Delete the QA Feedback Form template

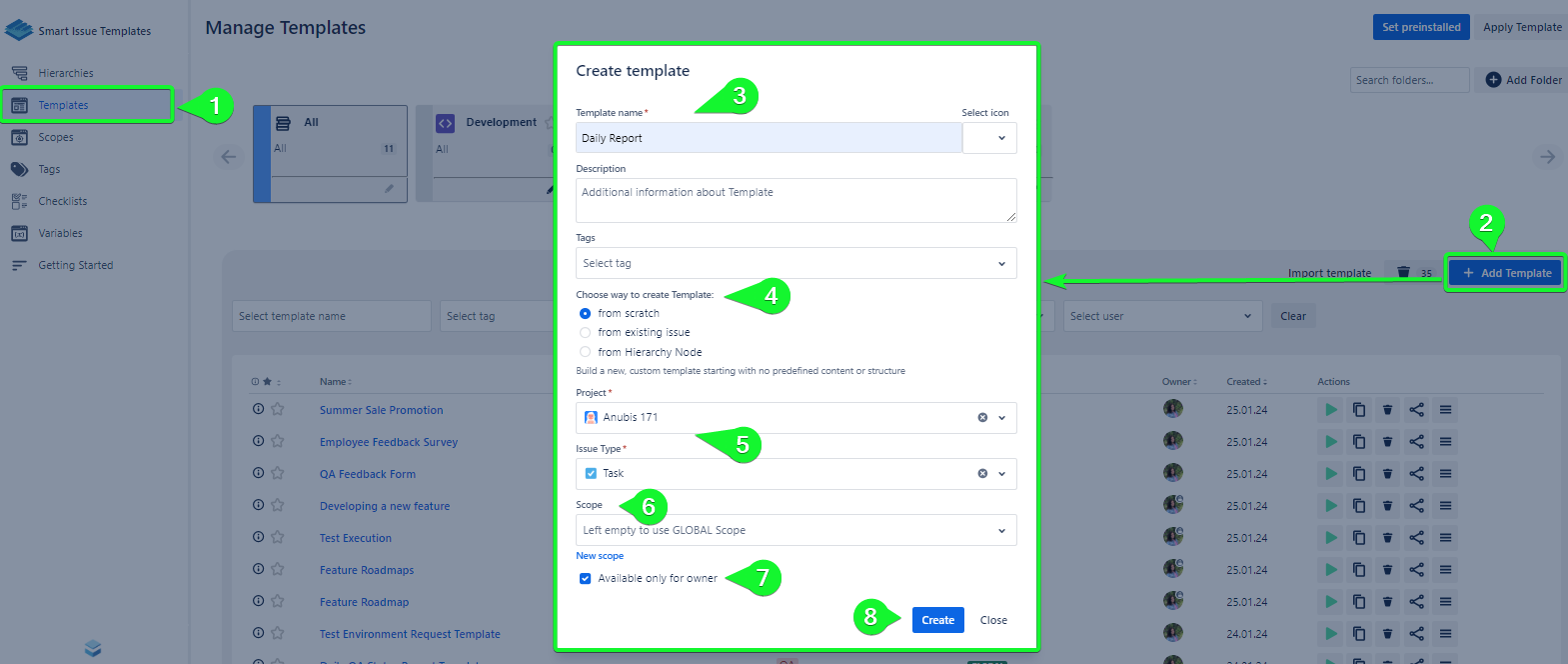tap(1387, 474)
